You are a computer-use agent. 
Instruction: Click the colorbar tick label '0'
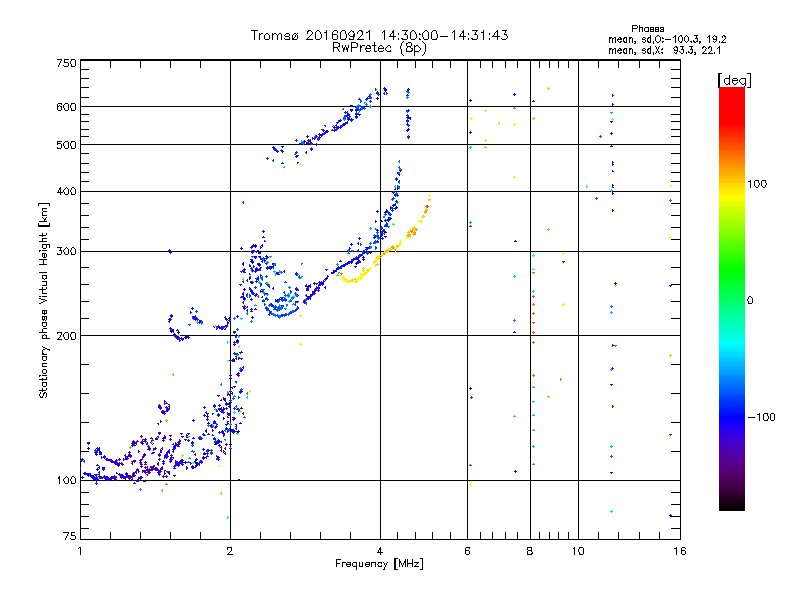coord(750,301)
